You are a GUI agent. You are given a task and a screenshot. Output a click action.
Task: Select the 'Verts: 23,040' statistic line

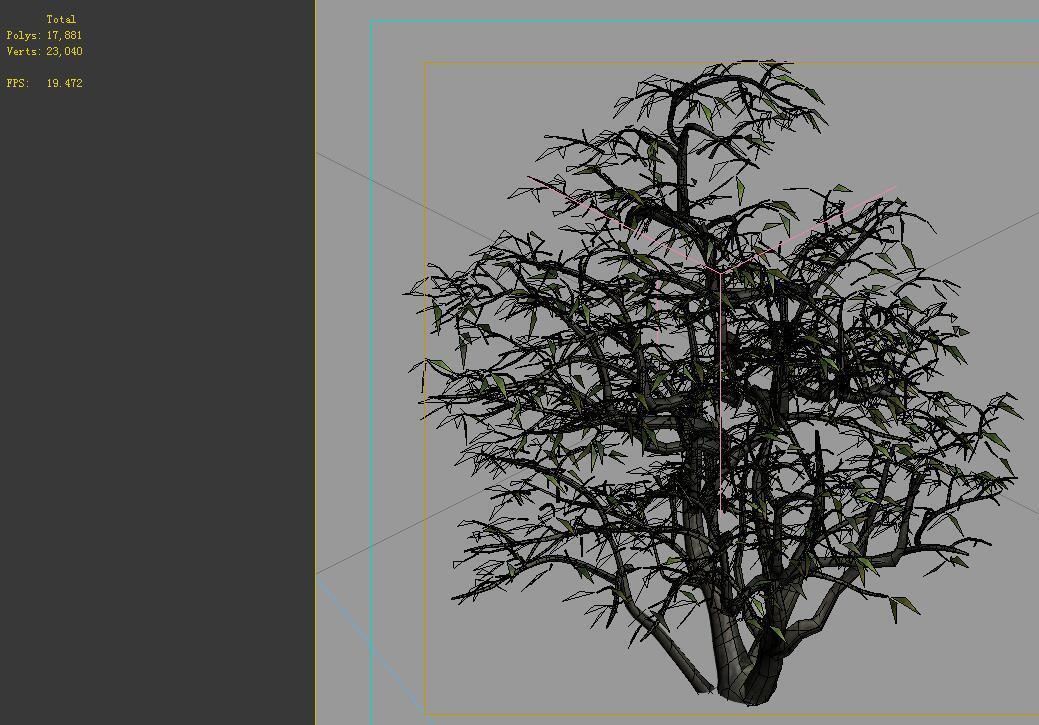pyautogui.click(x=44, y=51)
